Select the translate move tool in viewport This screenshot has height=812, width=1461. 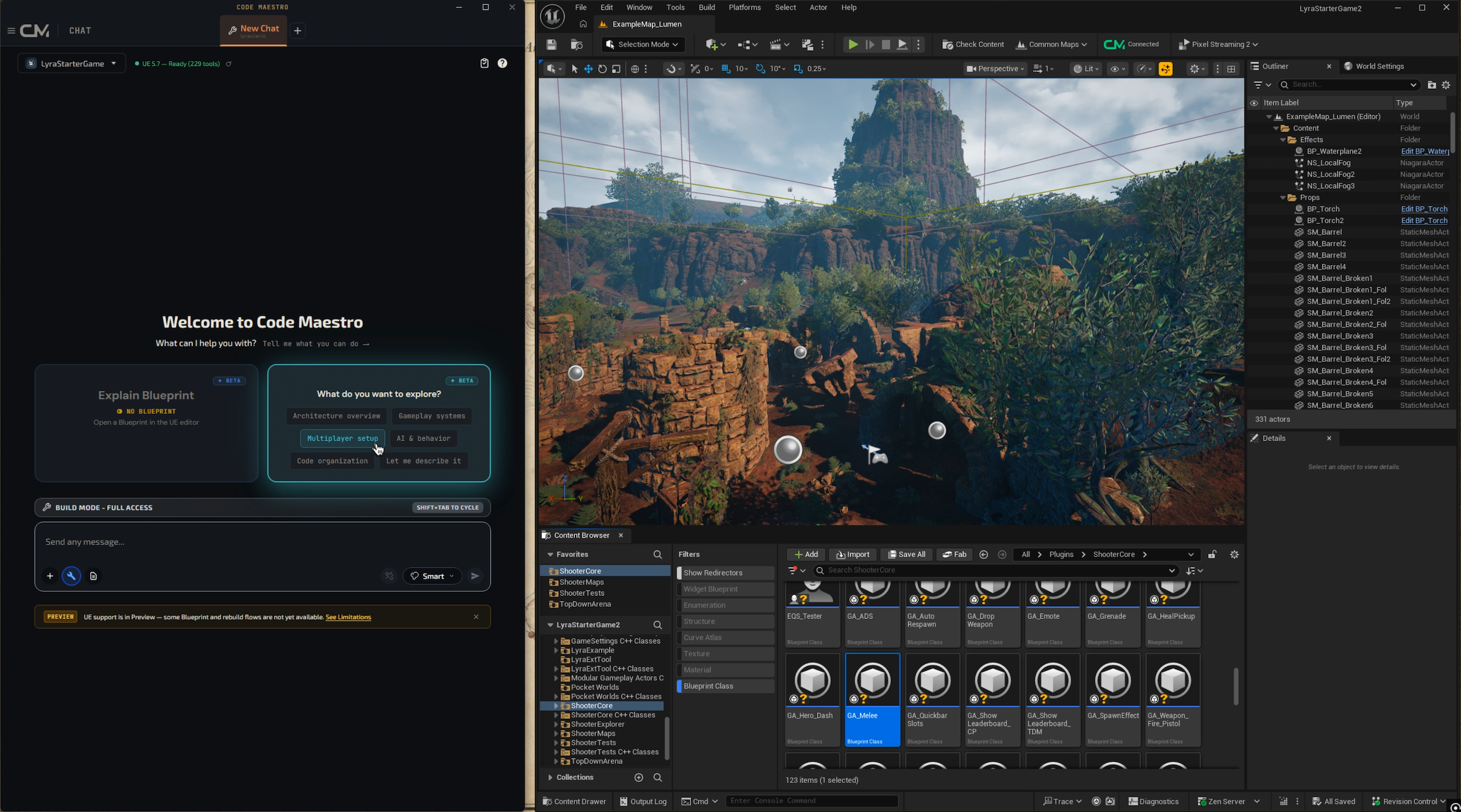[x=588, y=69]
